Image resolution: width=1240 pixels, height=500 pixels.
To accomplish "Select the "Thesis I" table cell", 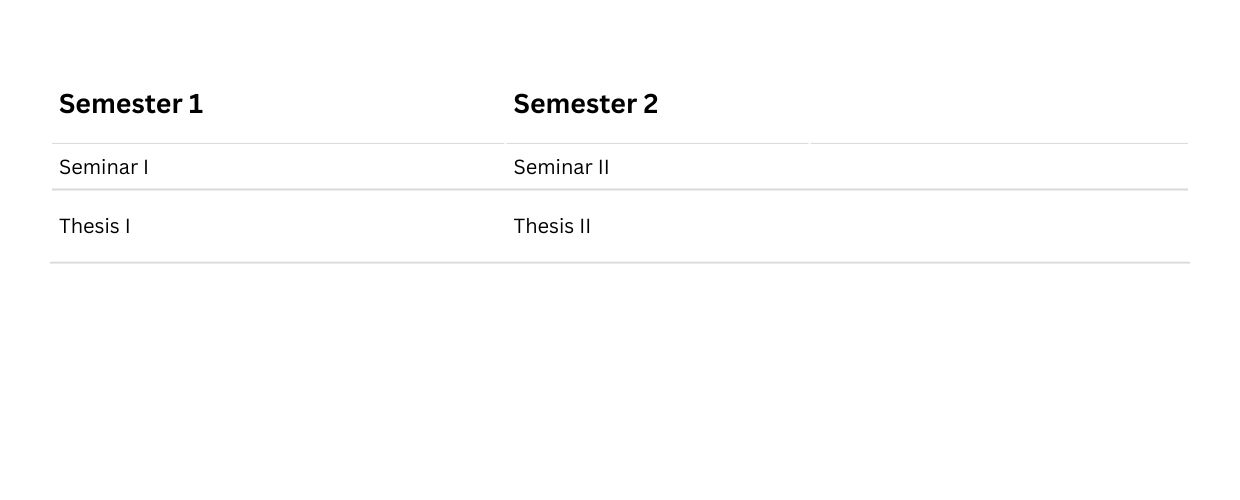I will (x=278, y=226).
